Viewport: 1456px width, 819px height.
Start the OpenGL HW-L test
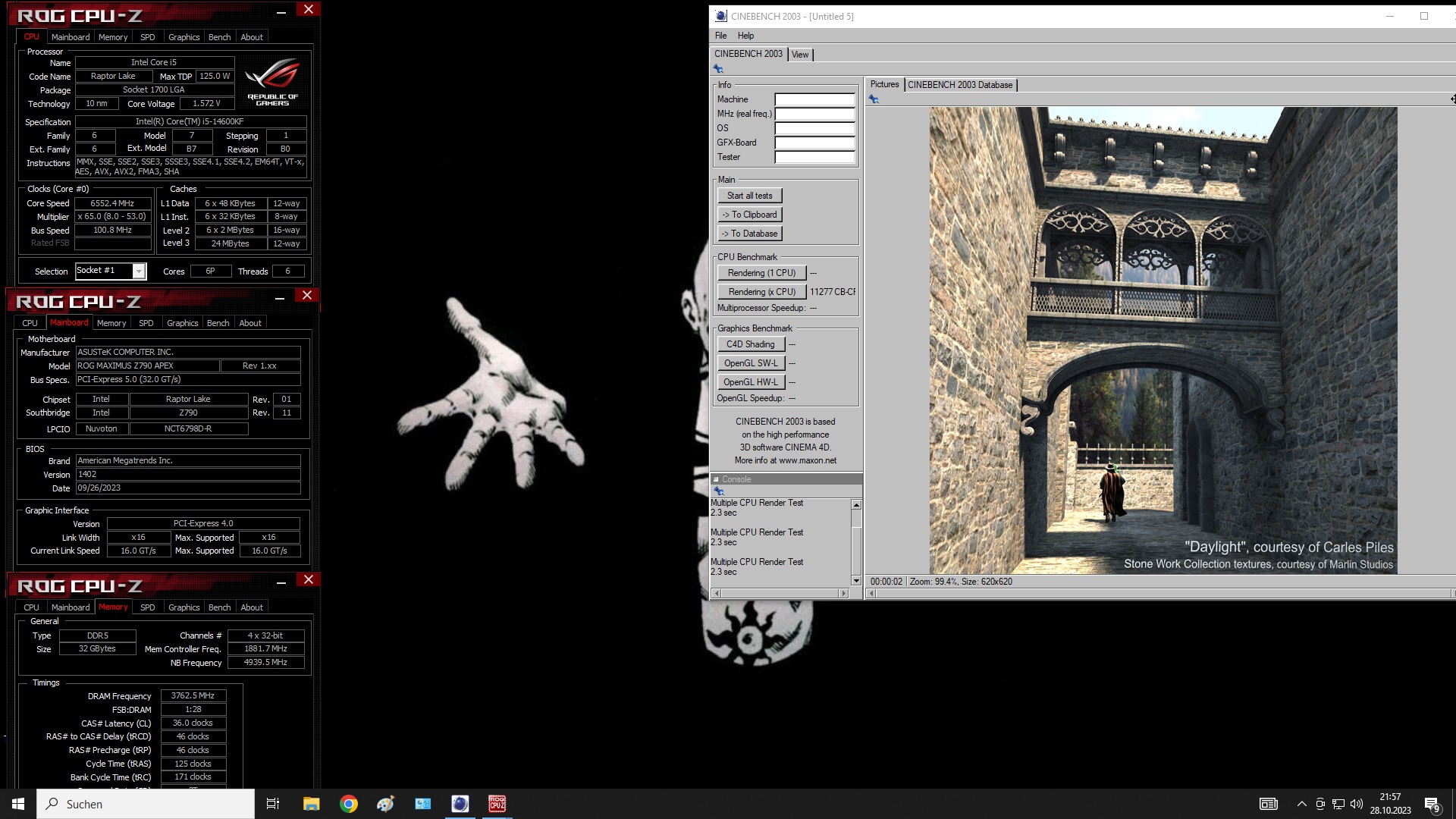coord(750,382)
